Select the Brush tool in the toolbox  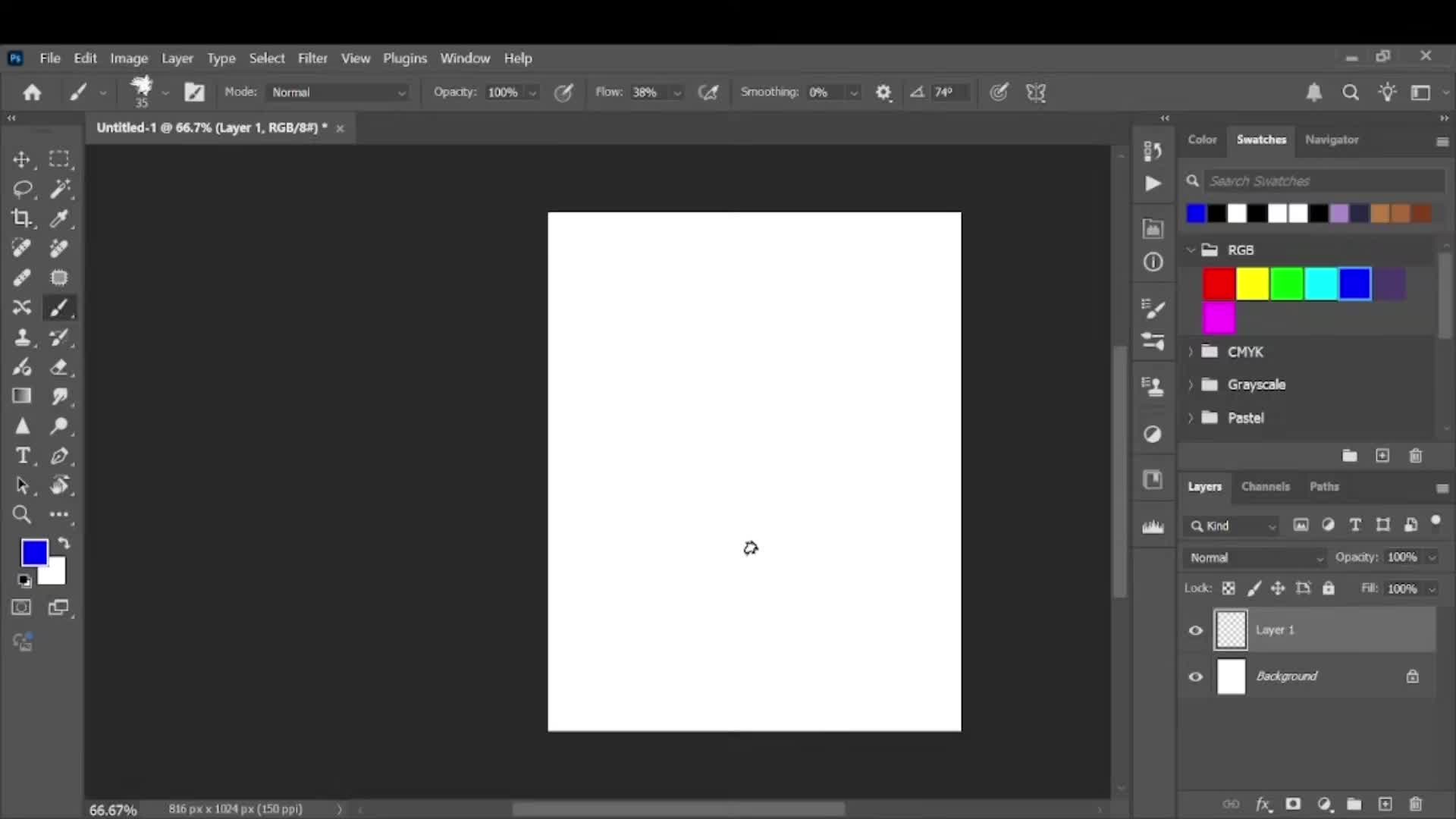coord(59,308)
